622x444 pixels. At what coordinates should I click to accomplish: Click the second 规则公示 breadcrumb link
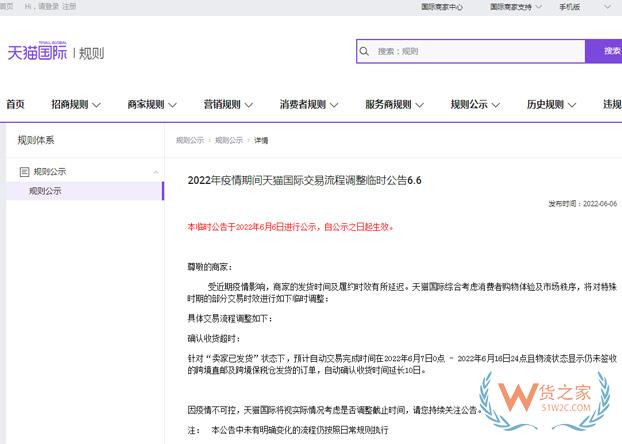pyautogui.click(x=229, y=140)
